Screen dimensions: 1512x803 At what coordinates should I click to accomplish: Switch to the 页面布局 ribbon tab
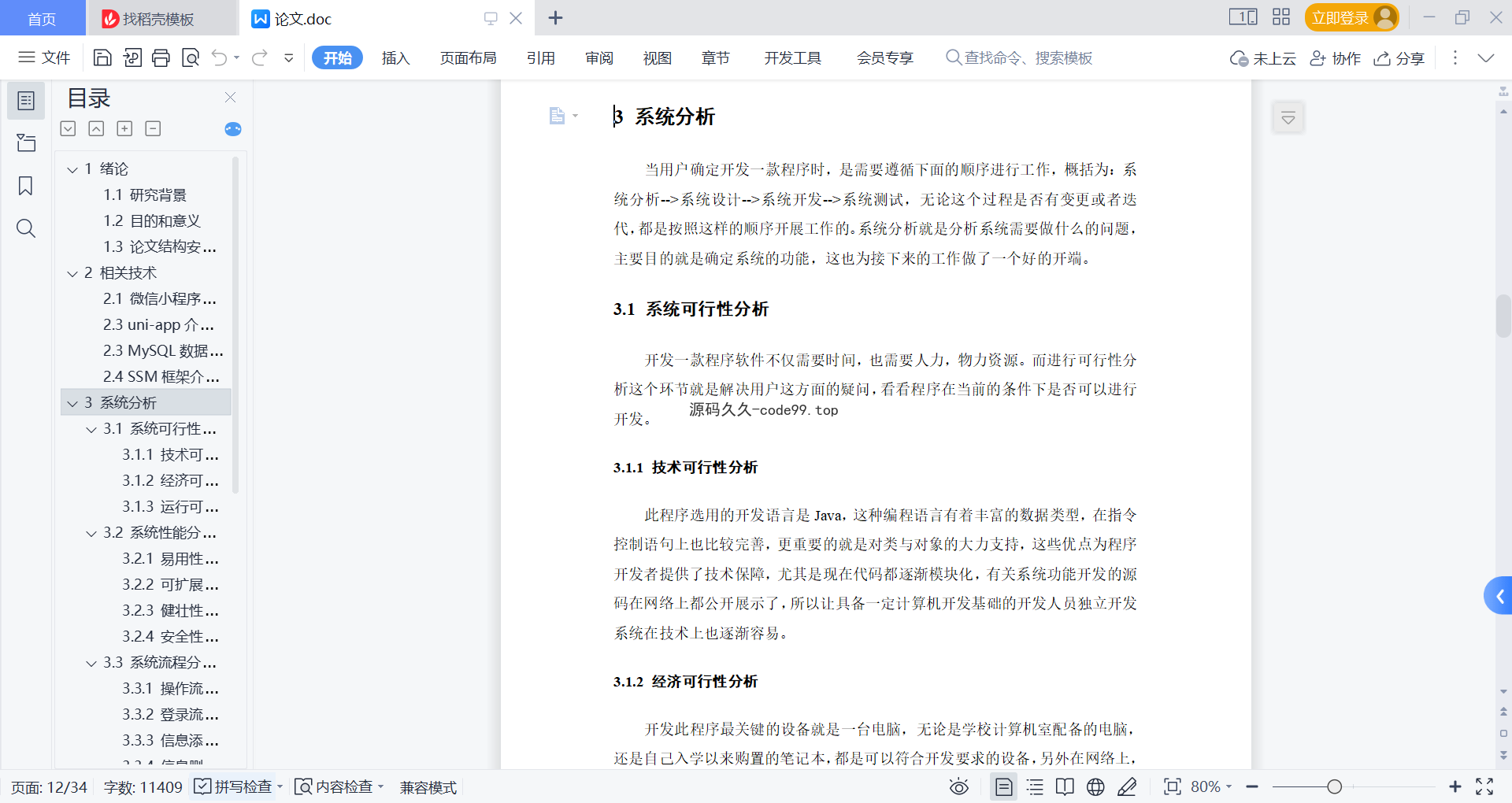[468, 57]
